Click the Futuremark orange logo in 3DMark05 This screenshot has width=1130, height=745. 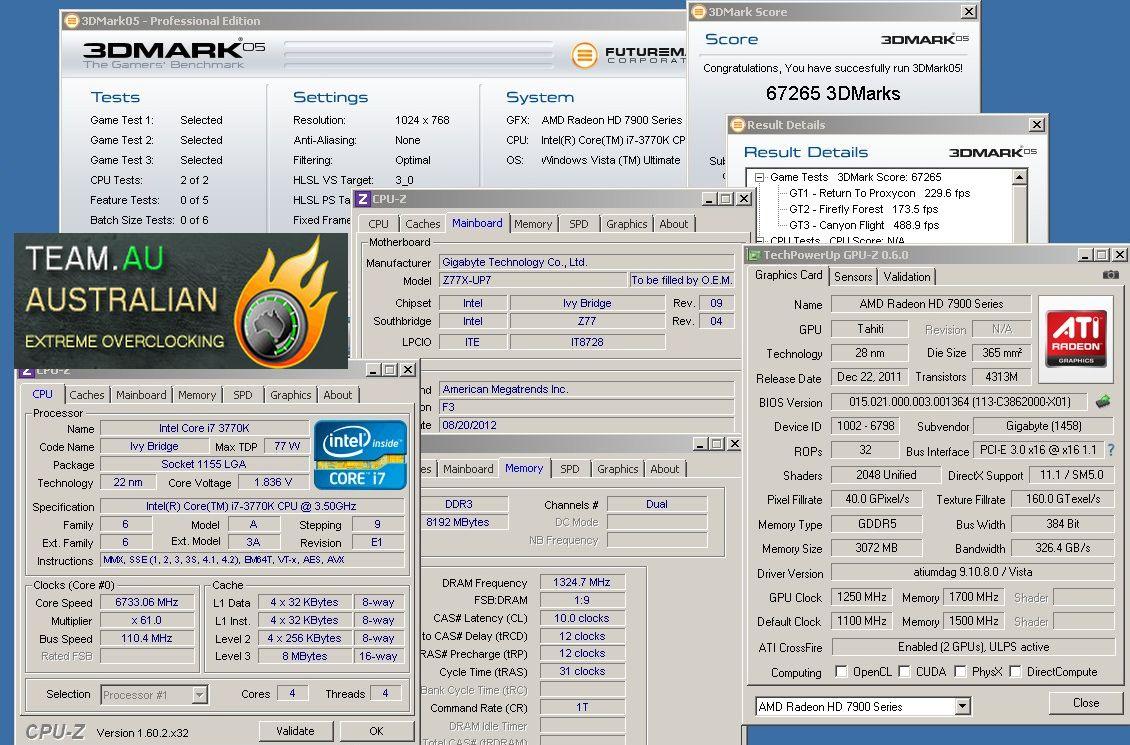pos(584,55)
